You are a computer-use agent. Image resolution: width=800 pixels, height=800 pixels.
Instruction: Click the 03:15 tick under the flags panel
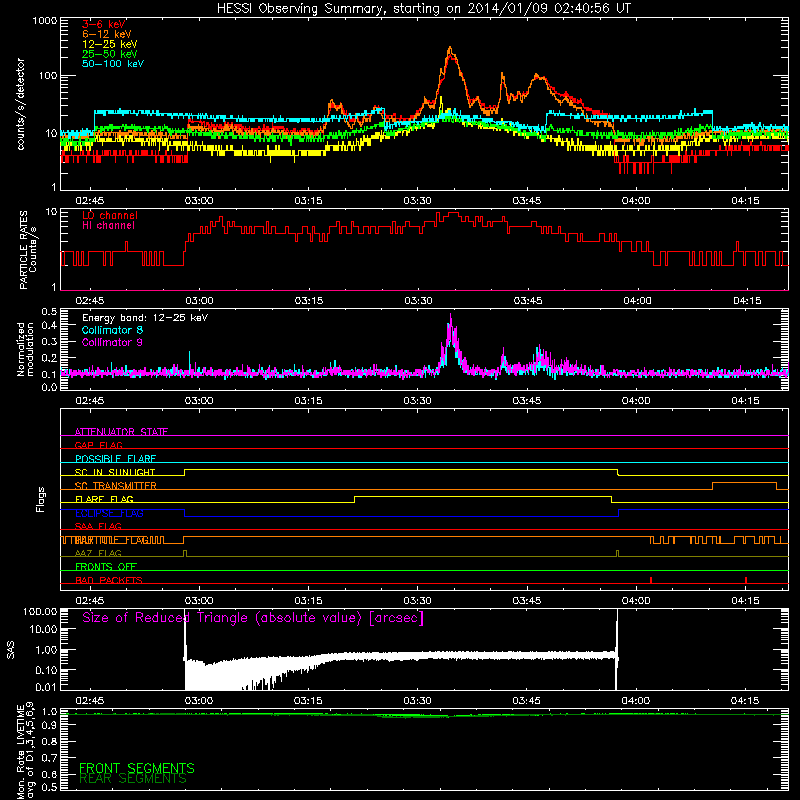pyautogui.click(x=308, y=601)
